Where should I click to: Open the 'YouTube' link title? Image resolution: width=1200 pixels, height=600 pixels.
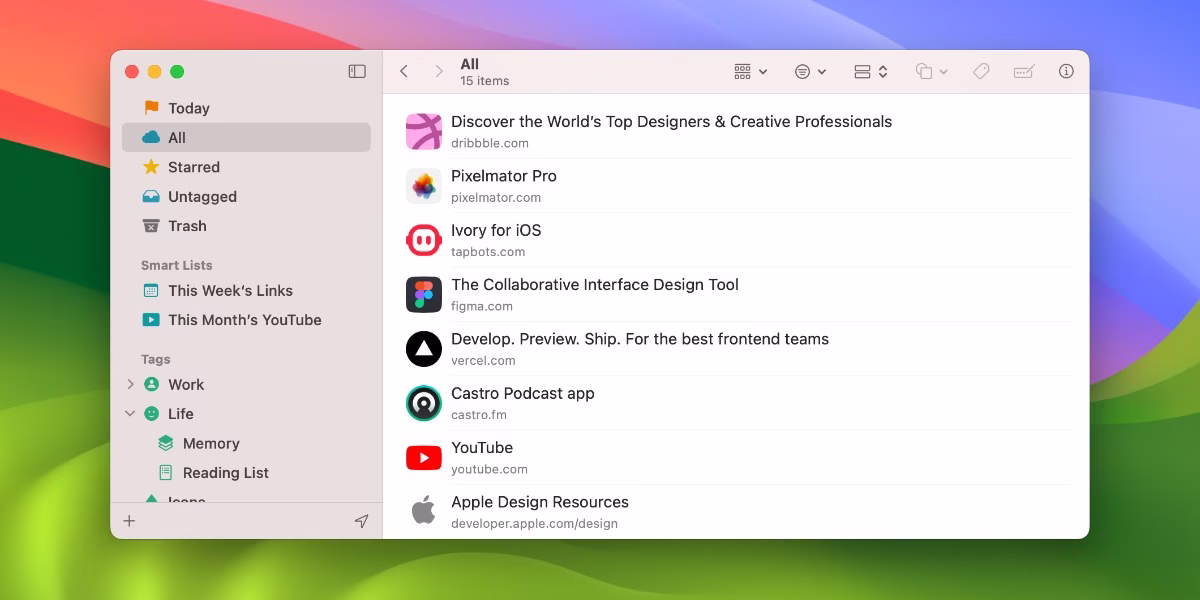click(x=482, y=447)
